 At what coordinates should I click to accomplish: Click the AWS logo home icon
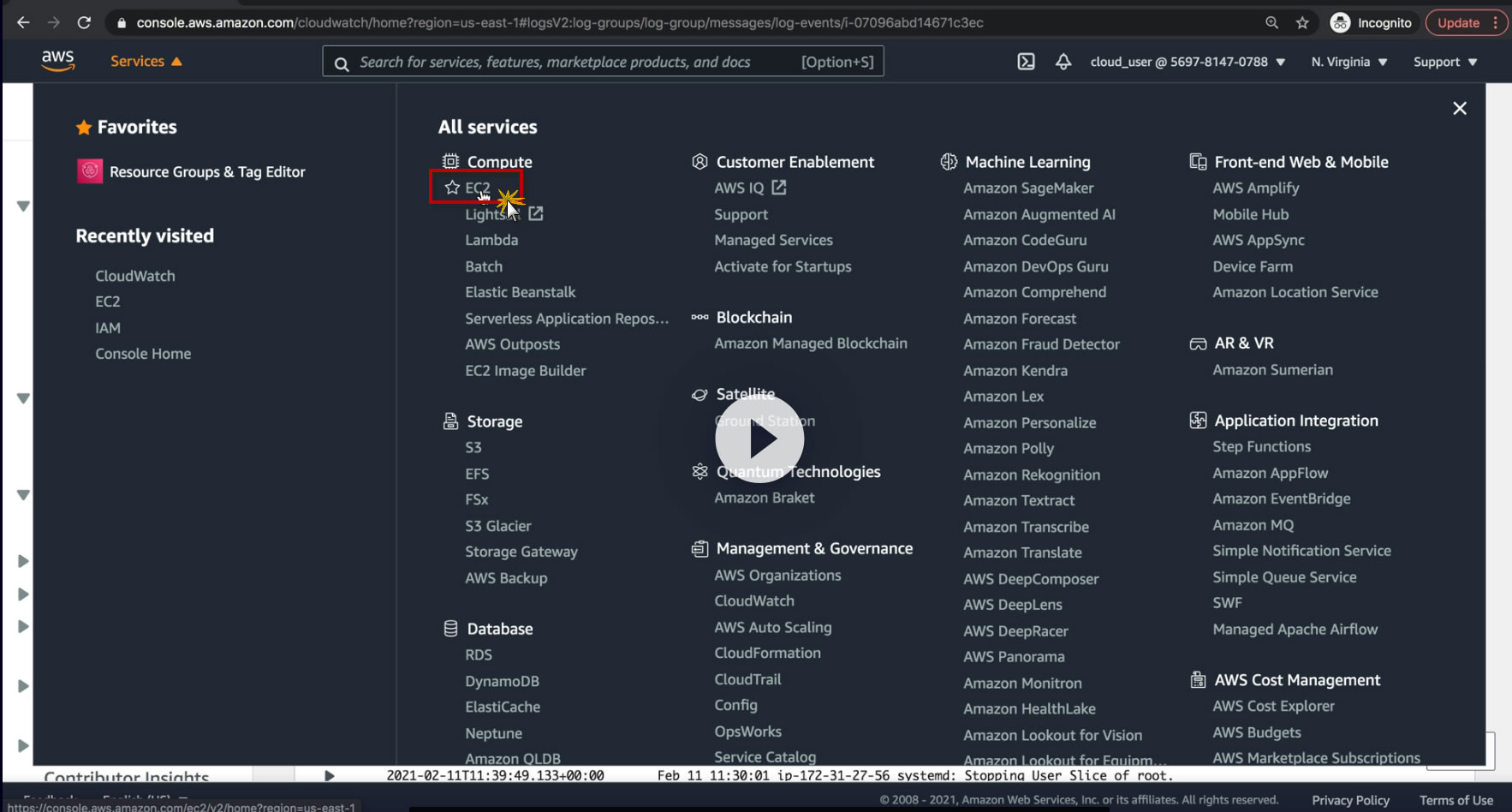point(57,61)
